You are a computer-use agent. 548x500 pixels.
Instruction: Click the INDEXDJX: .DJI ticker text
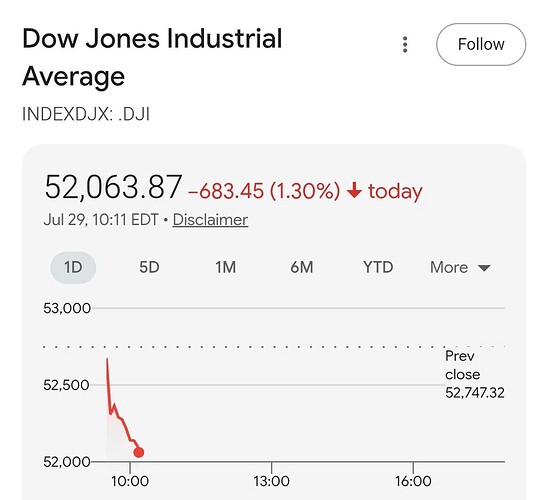coord(86,114)
